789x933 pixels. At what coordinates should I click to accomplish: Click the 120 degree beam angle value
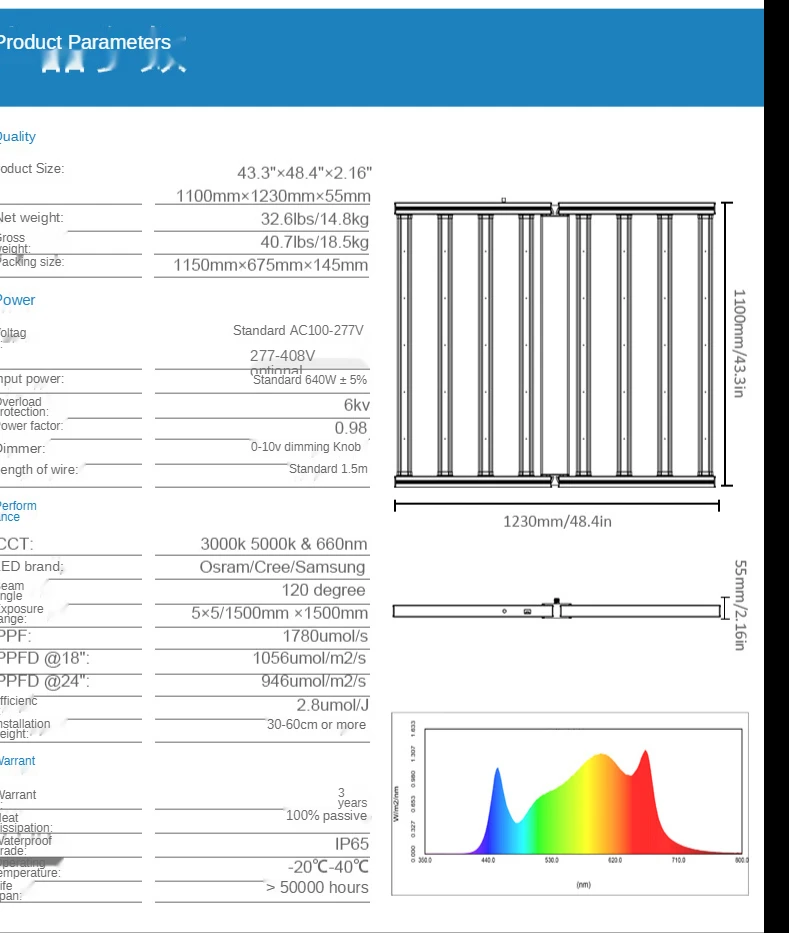323,590
